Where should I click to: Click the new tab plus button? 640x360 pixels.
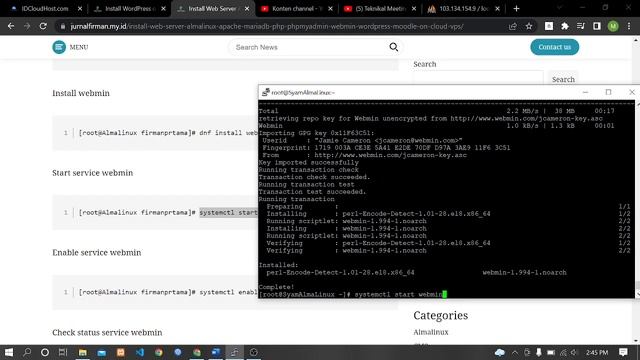[x=516, y=9]
